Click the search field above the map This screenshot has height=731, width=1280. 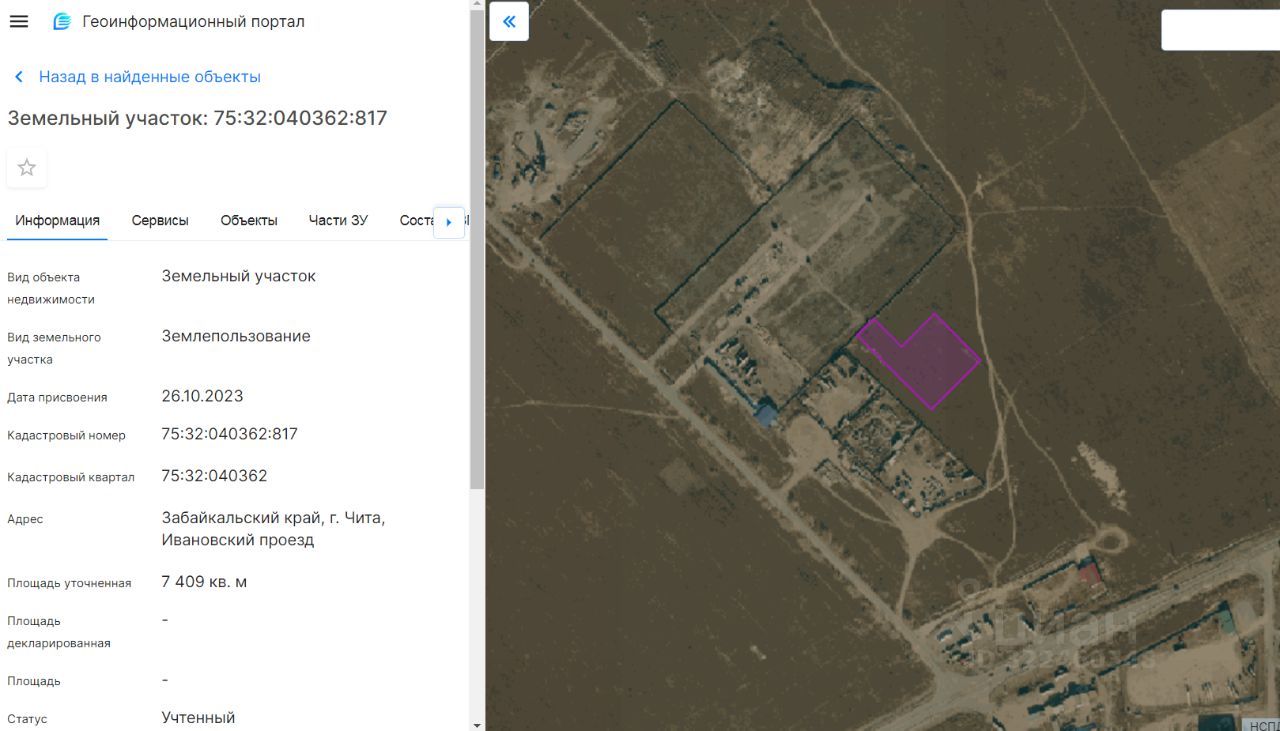[1220, 30]
